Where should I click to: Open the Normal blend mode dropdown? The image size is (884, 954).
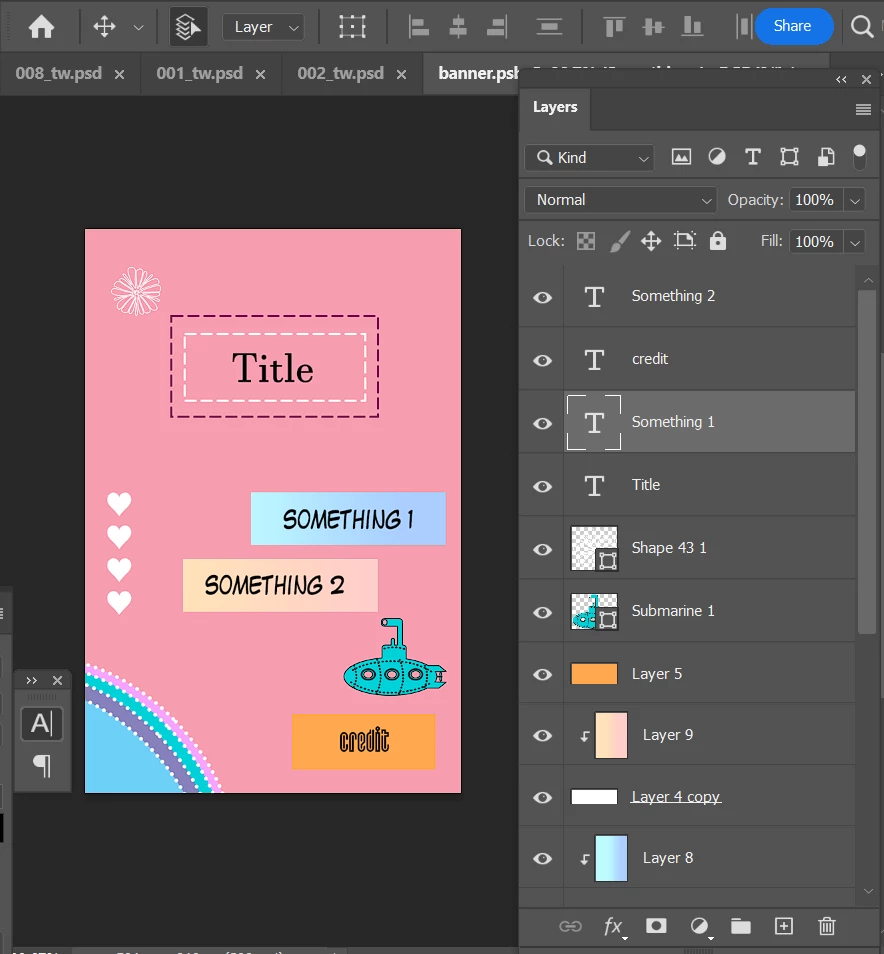[x=621, y=200]
